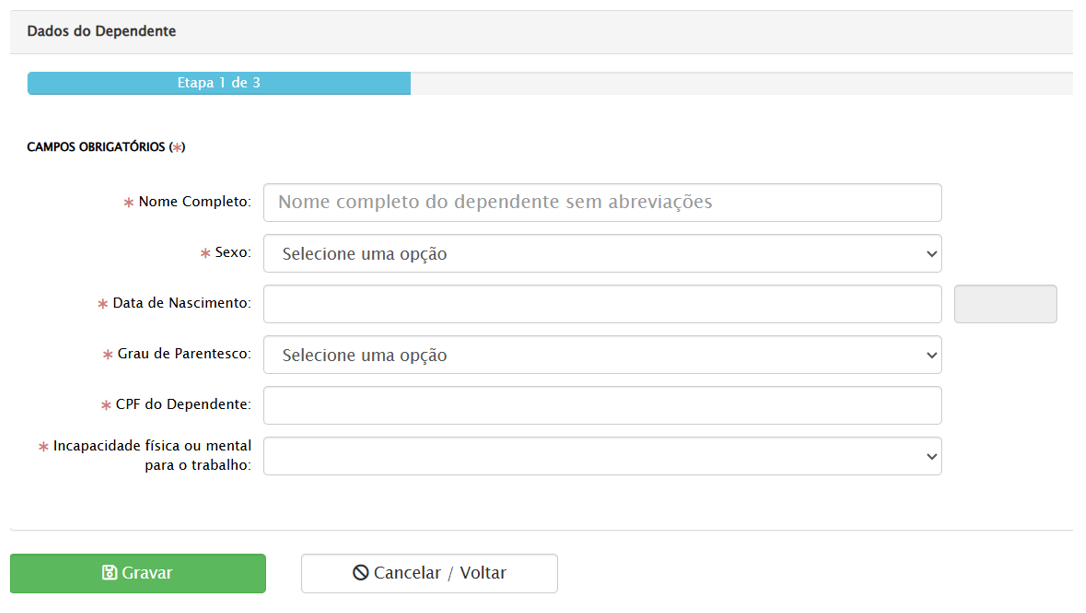This screenshot has height=613, width=1086.
Task: Expand the Grau de Parentesco dropdown
Action: (x=602, y=355)
